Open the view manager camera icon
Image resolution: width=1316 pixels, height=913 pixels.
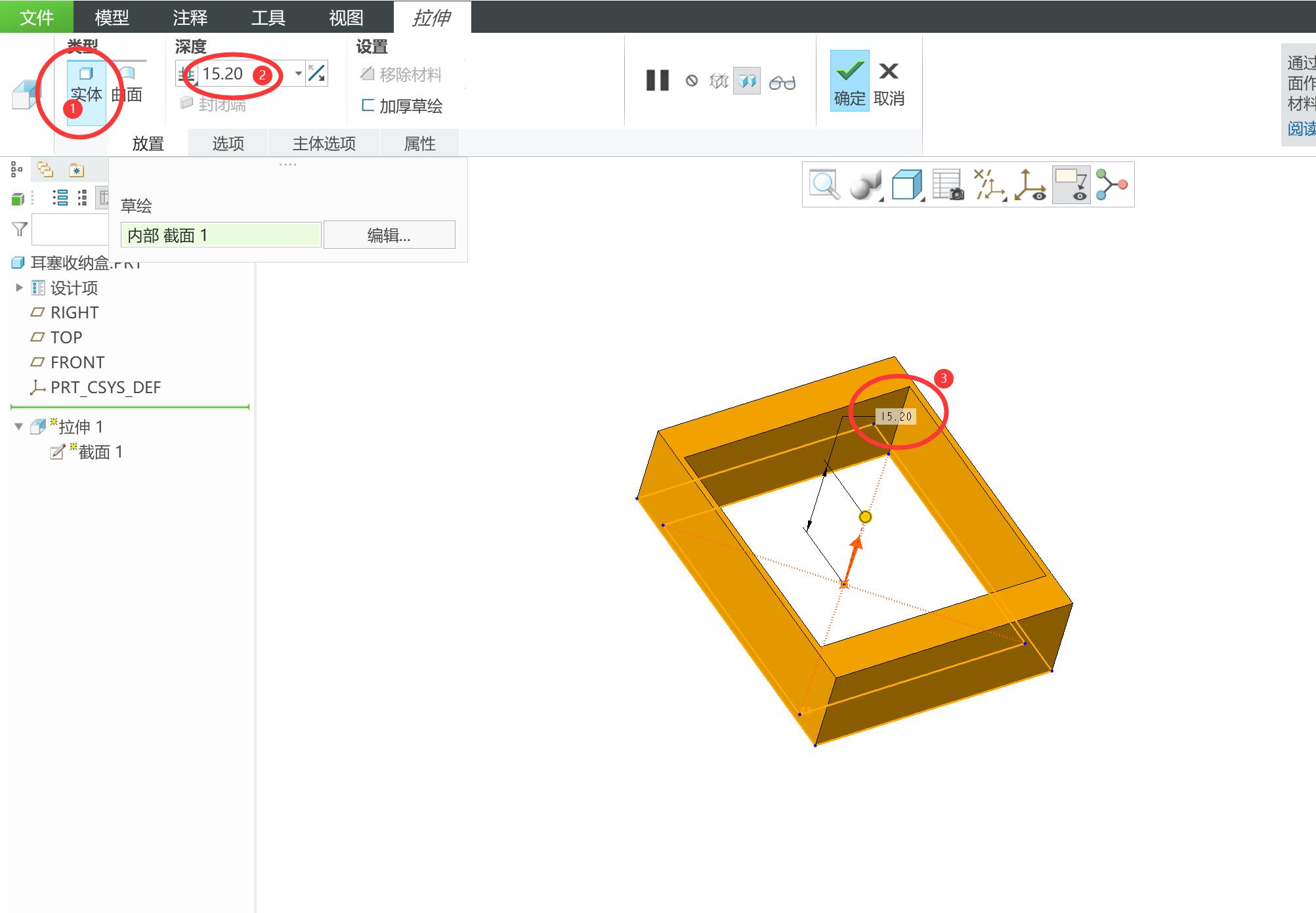point(948,185)
